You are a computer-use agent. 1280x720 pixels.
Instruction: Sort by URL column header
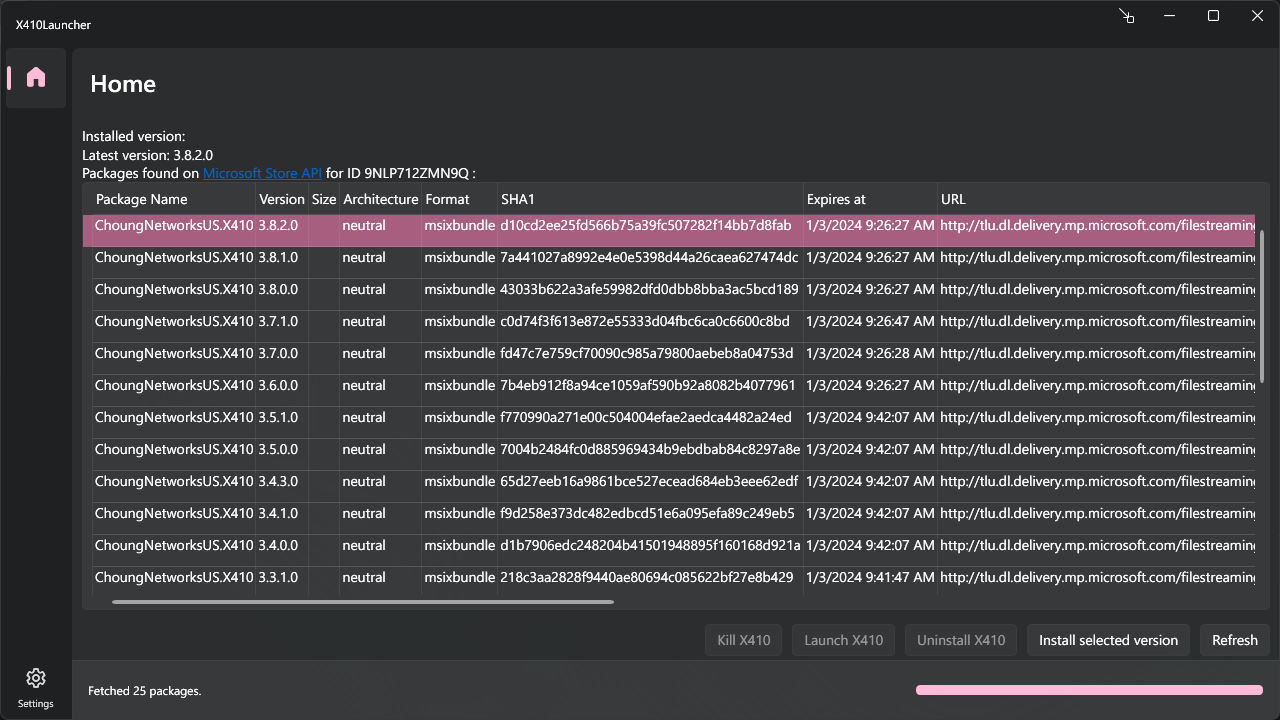1097,199
